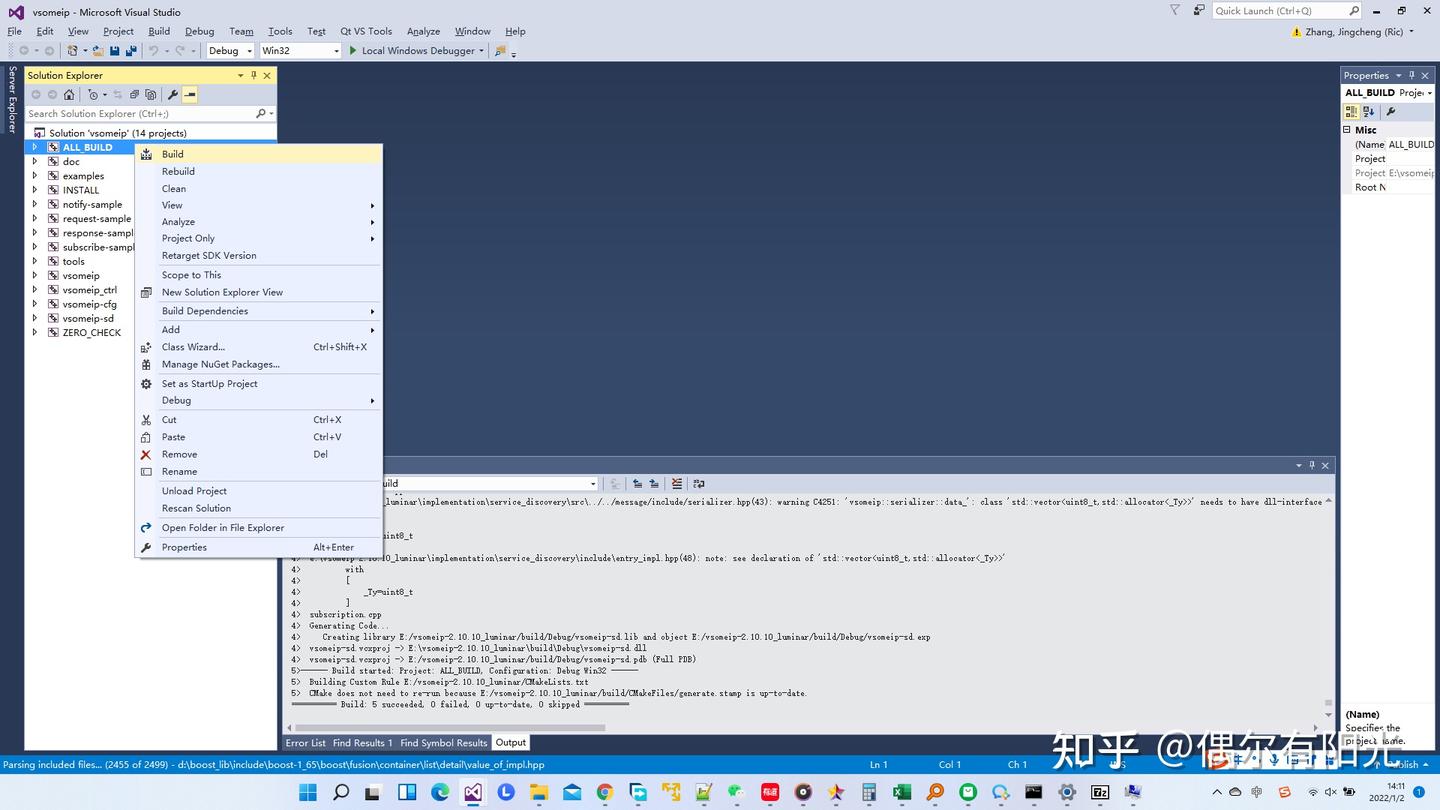Toggle Word Wrap in the Output window
Image resolution: width=1440 pixels, height=810 pixels.
pos(698,483)
